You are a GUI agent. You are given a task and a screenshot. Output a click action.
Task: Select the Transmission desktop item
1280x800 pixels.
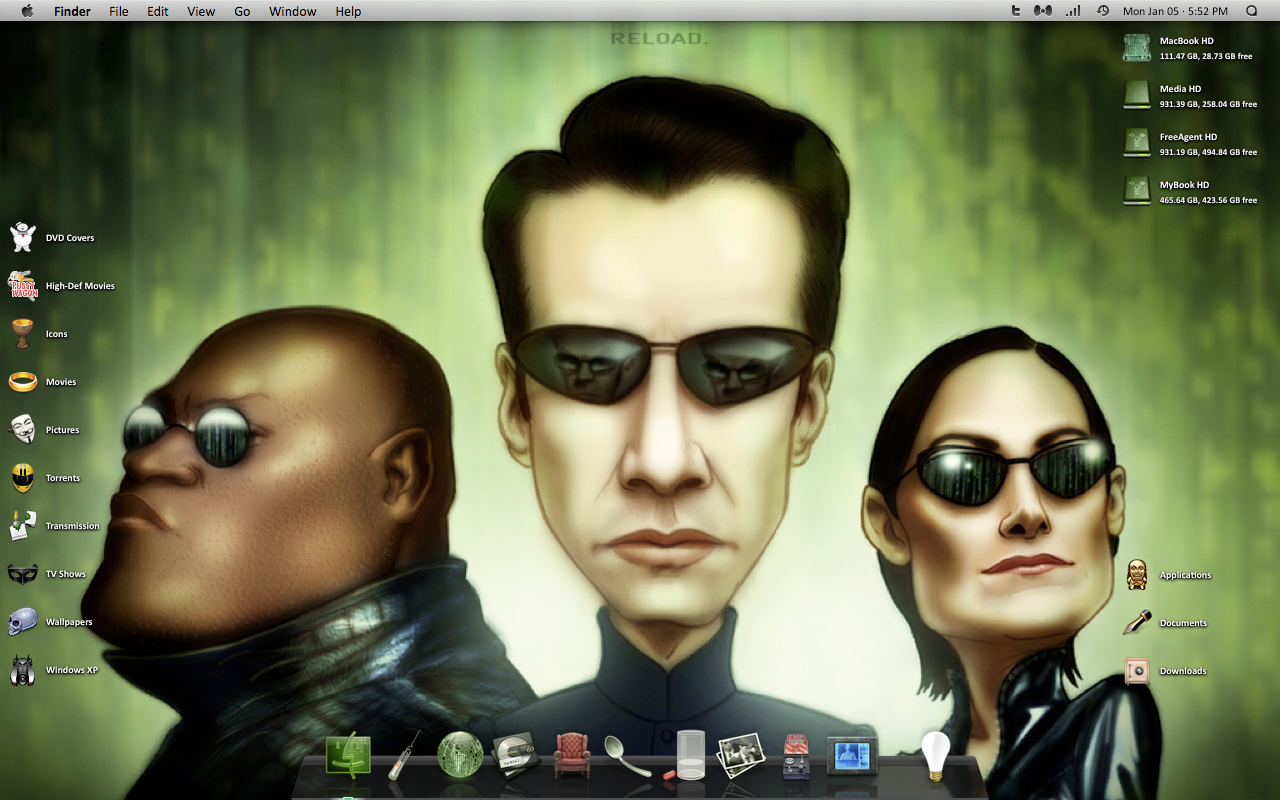[23, 526]
